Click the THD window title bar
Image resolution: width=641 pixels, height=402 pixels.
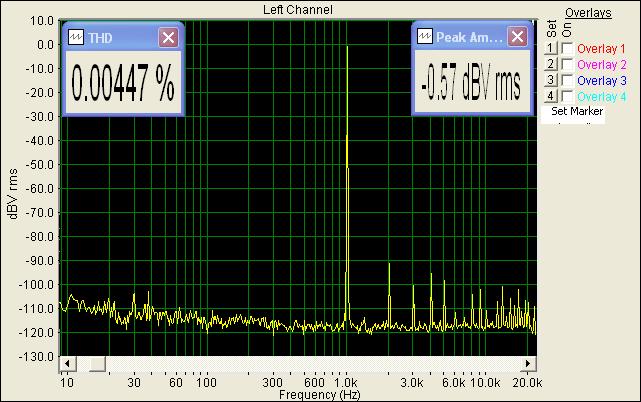[x=120, y=38]
